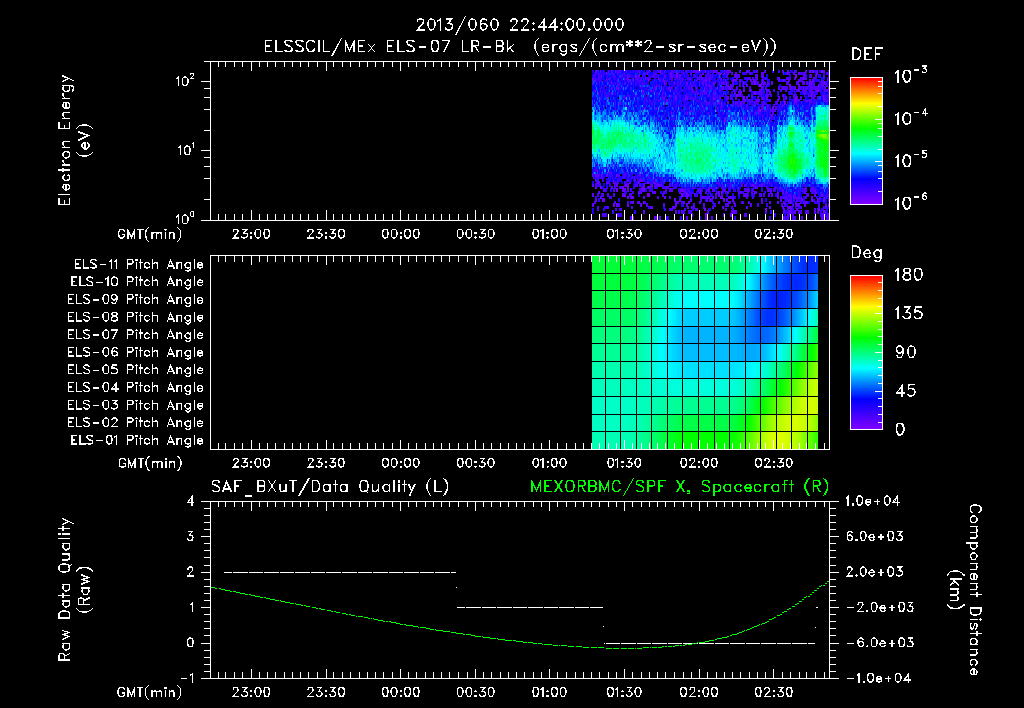This screenshot has width=1024, height=708.
Task: Click '00:00' tick under the spectrogram panel
Action: (400, 234)
